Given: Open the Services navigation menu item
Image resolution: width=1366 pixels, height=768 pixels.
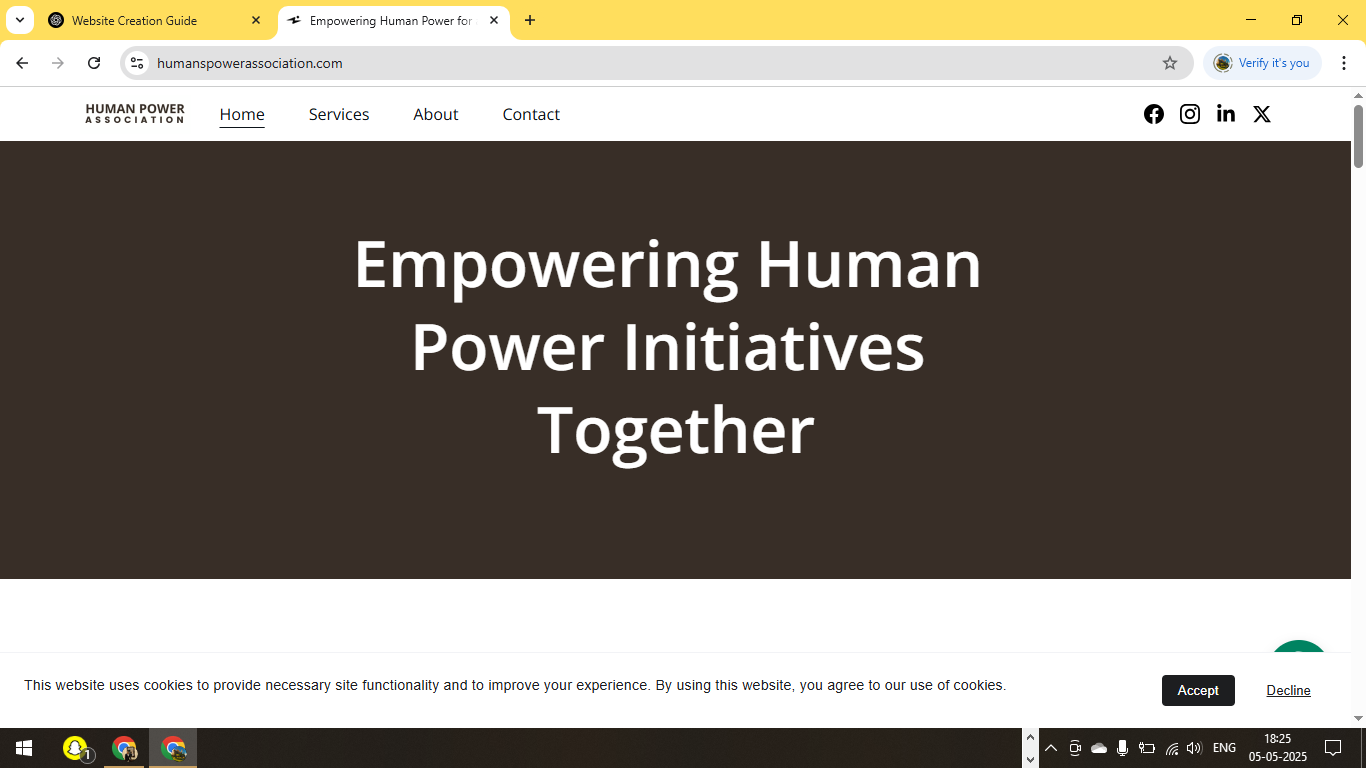Looking at the screenshot, I should (x=338, y=114).
